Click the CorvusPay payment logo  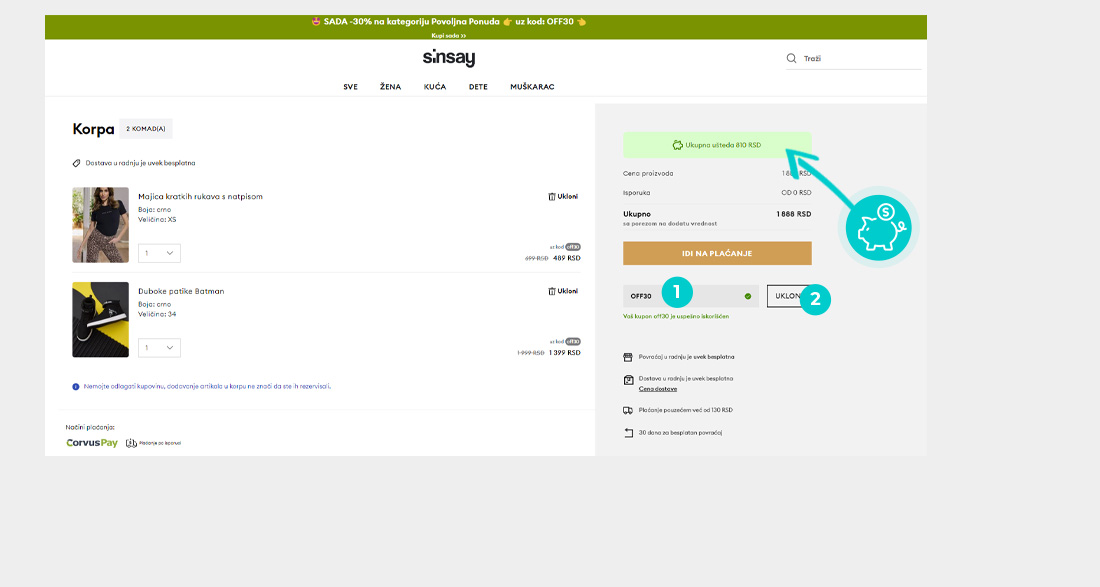(92, 442)
